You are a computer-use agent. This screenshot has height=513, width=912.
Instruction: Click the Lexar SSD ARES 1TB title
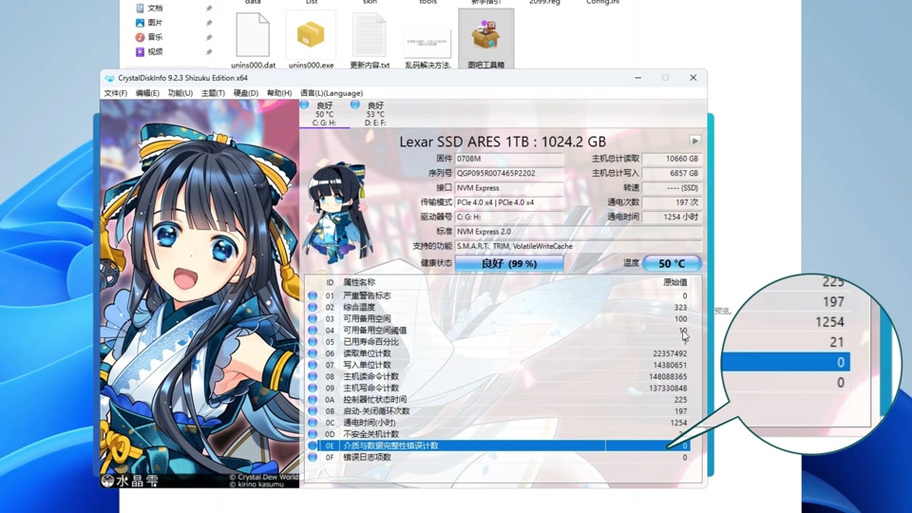tap(503, 141)
